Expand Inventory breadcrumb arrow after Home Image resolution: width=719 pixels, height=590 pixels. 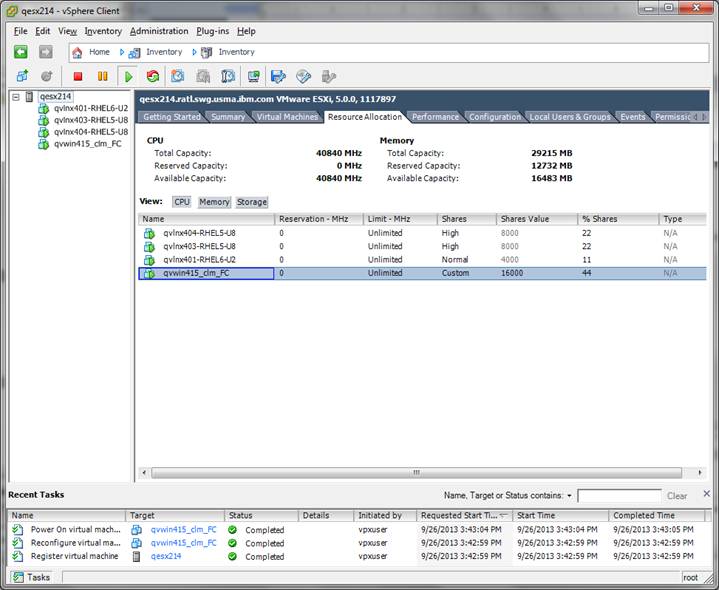coord(122,52)
